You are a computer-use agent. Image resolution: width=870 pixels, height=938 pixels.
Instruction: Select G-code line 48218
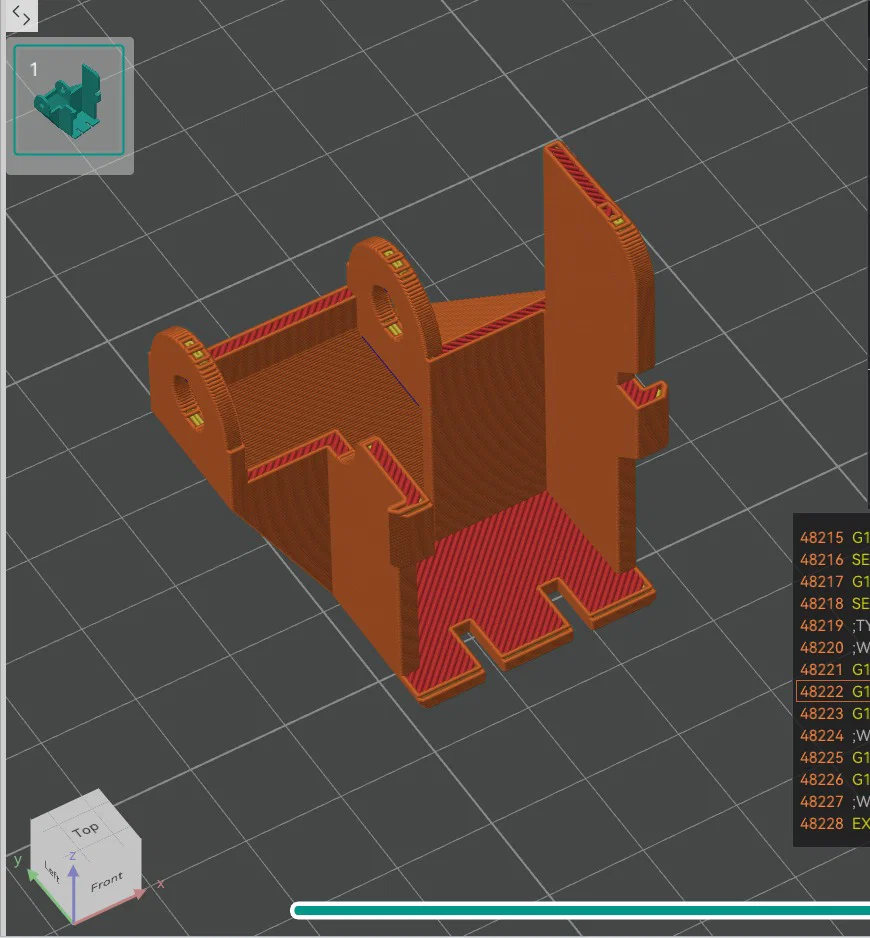click(x=832, y=603)
